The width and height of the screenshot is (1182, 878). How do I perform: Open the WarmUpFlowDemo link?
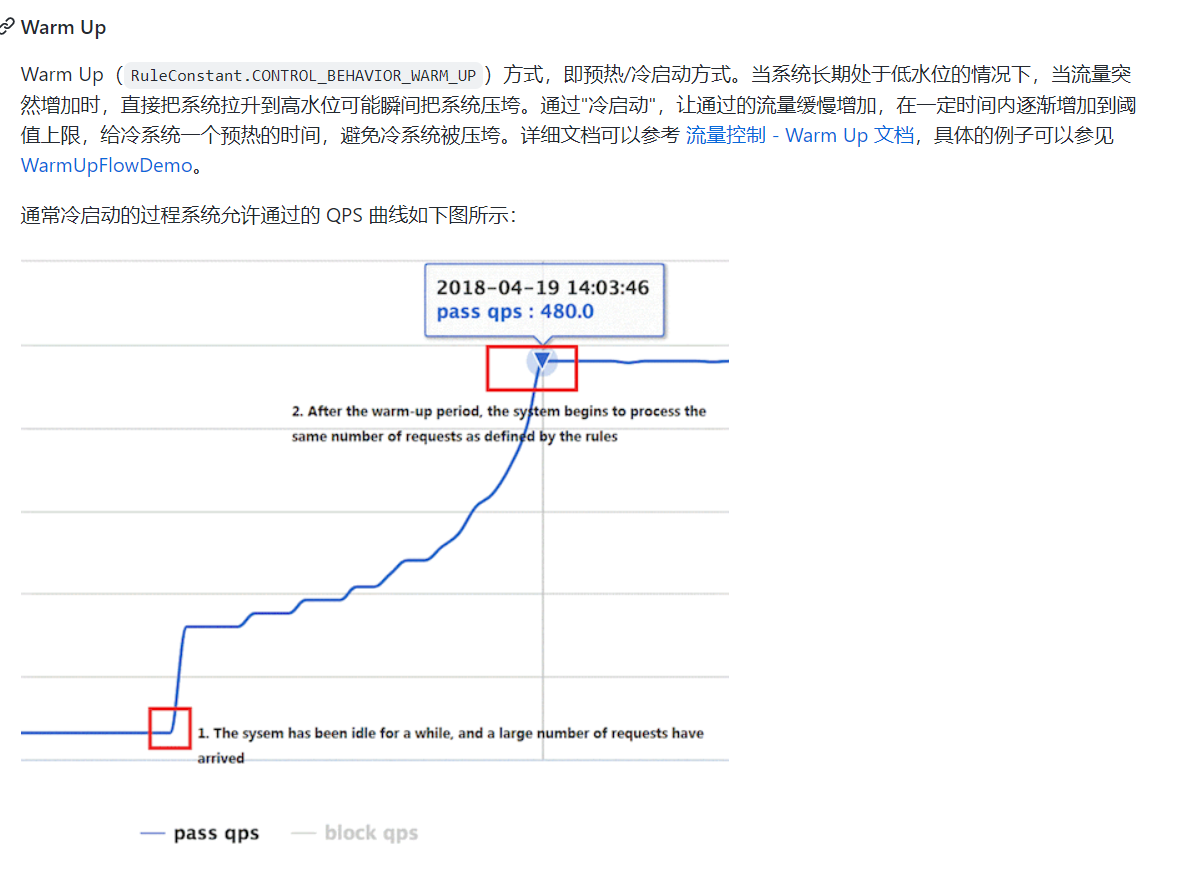click(x=106, y=166)
